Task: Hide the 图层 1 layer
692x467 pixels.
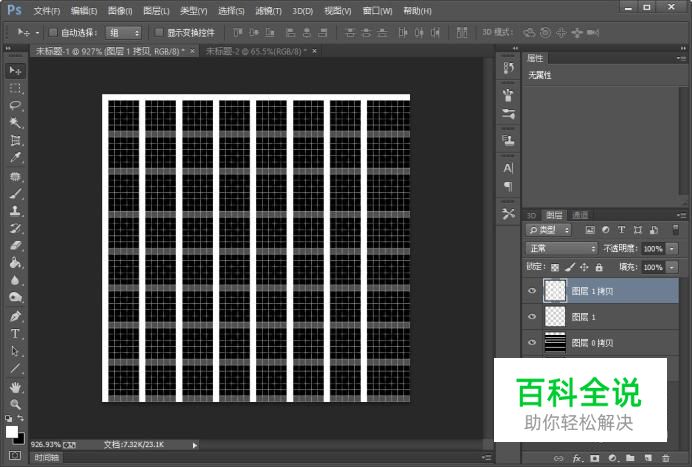Action: 532,317
